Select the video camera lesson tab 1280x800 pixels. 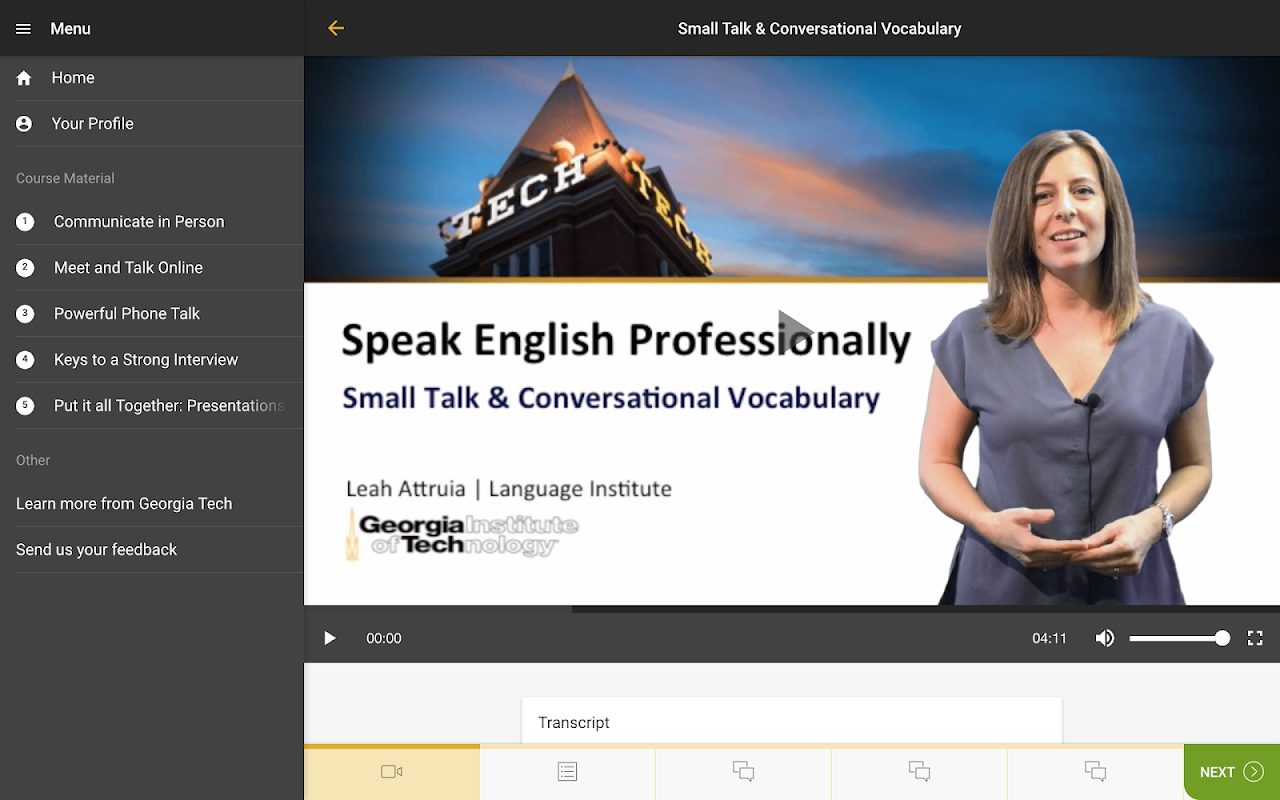tap(392, 772)
